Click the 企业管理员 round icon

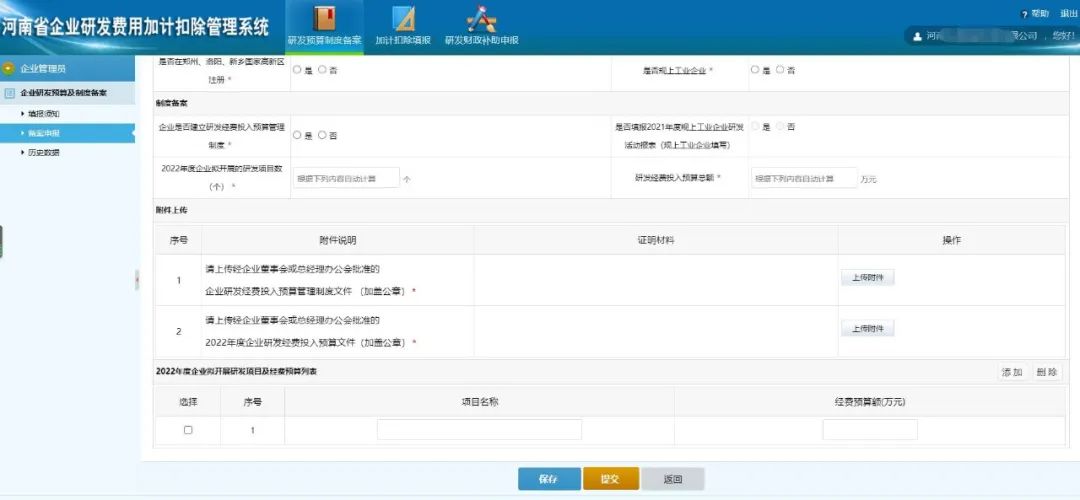coord(9,68)
